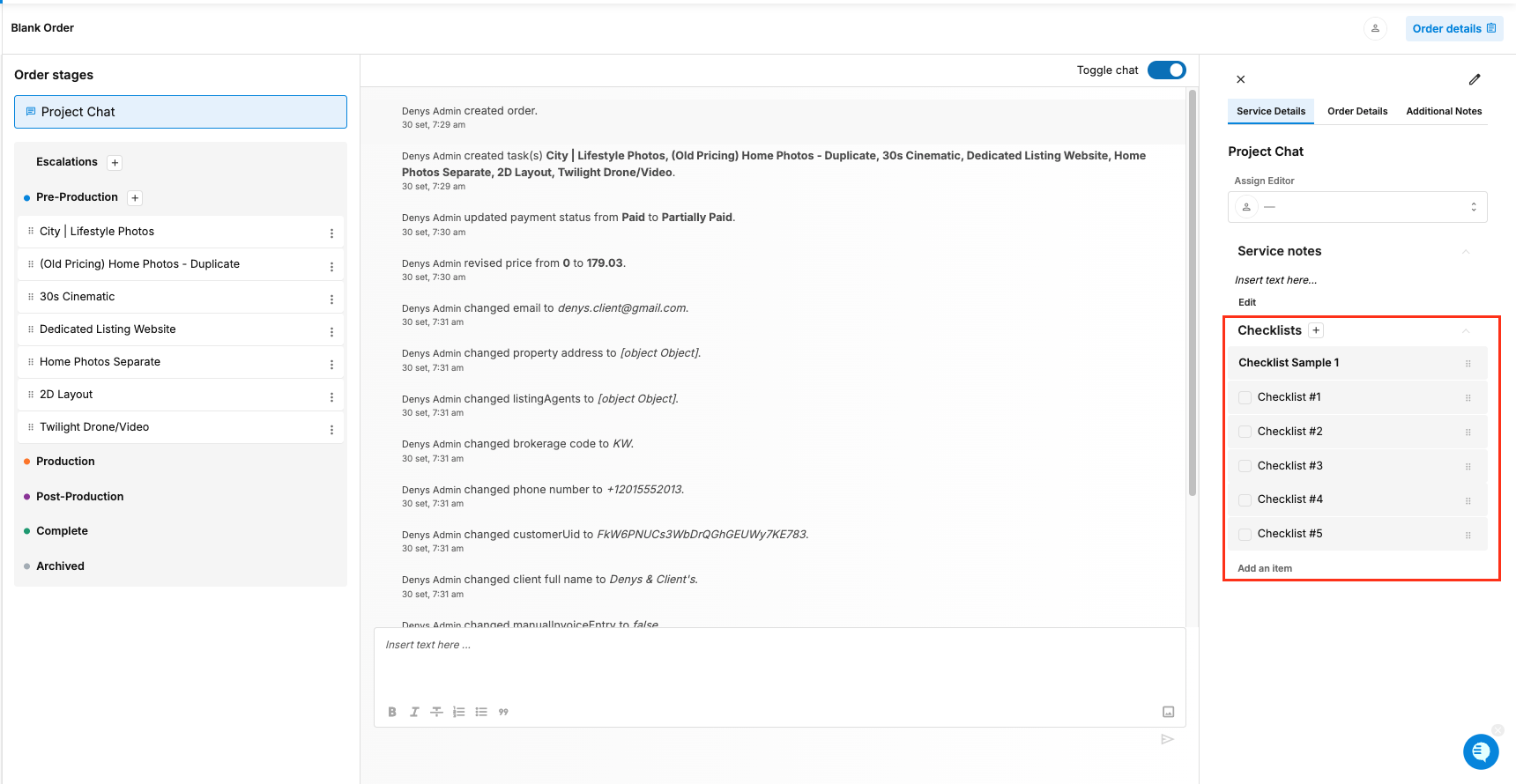The image size is (1516, 784).
Task: Open the Assign Editor dropdown
Action: tap(1357, 207)
